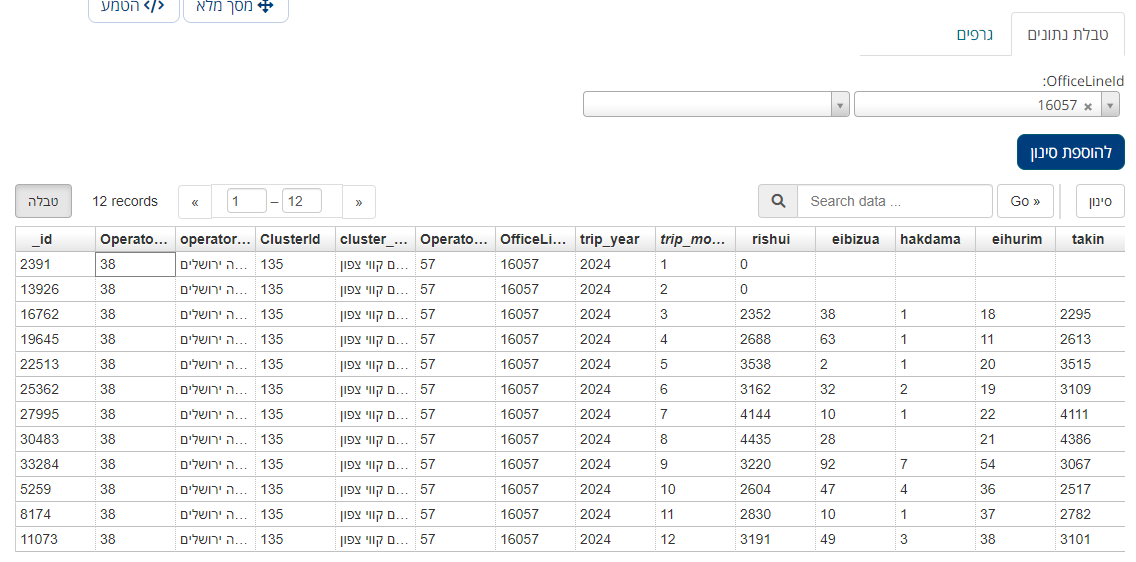Sort by the trip_year column header
This screenshot has height=562, width=1136.
click(x=609, y=239)
